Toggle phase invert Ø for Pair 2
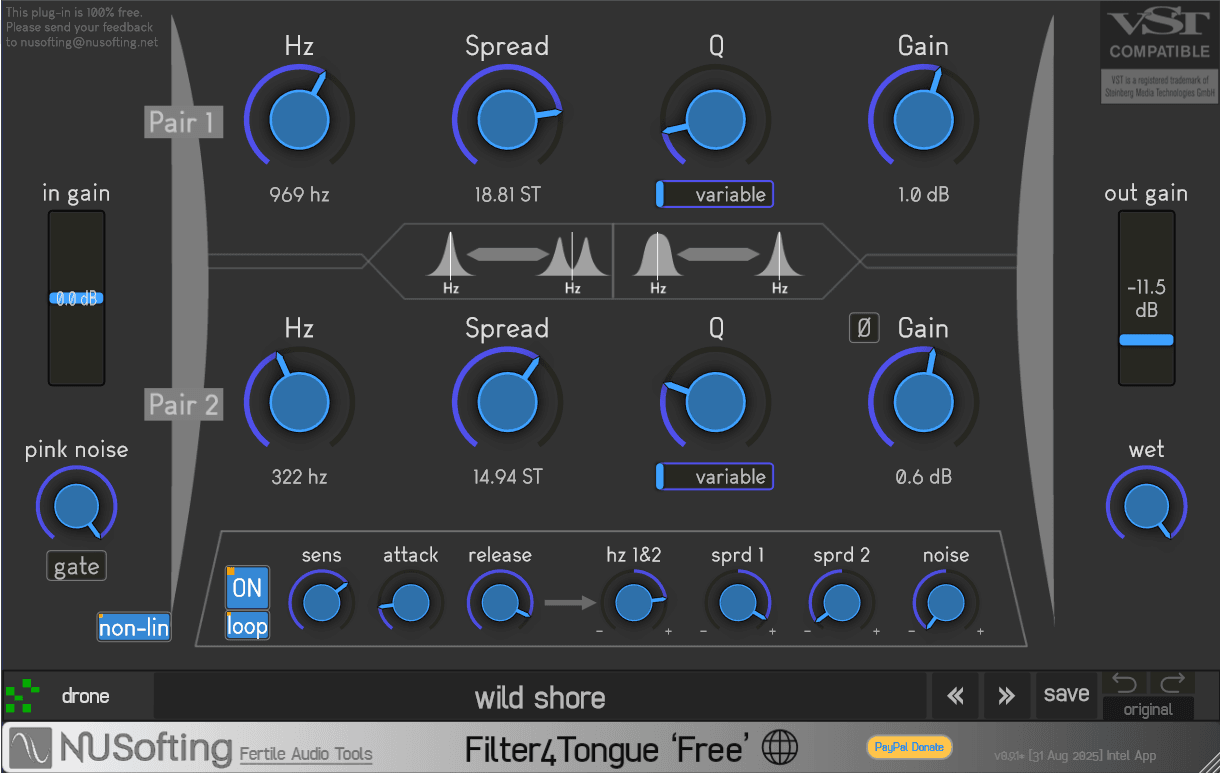The image size is (1220, 773). pyautogui.click(x=864, y=328)
